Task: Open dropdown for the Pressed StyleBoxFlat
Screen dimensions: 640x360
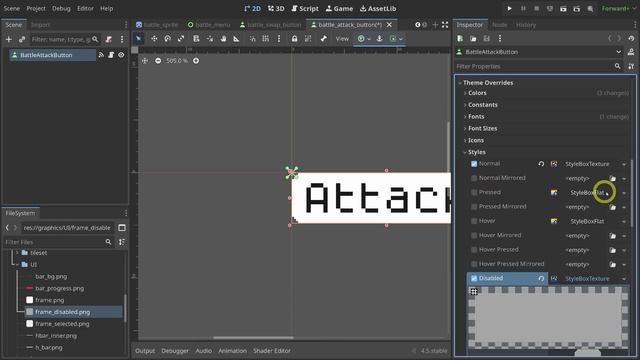Action: coord(624,193)
